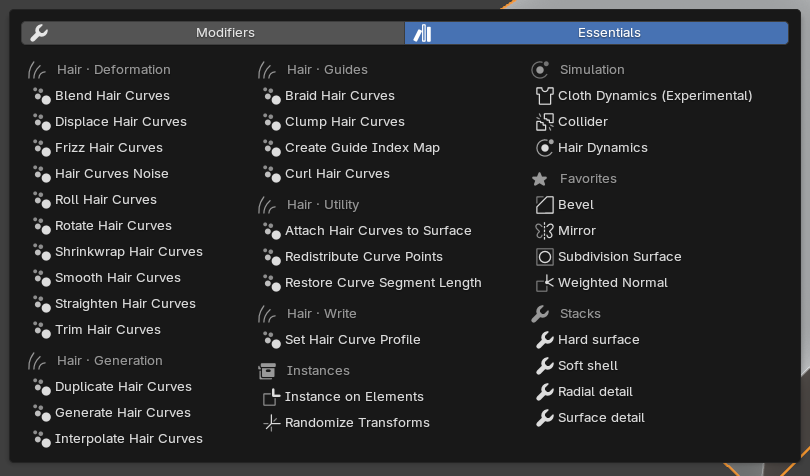Click the Displace Hair Curves node icon
This screenshot has width=810, height=476.
coord(42,122)
